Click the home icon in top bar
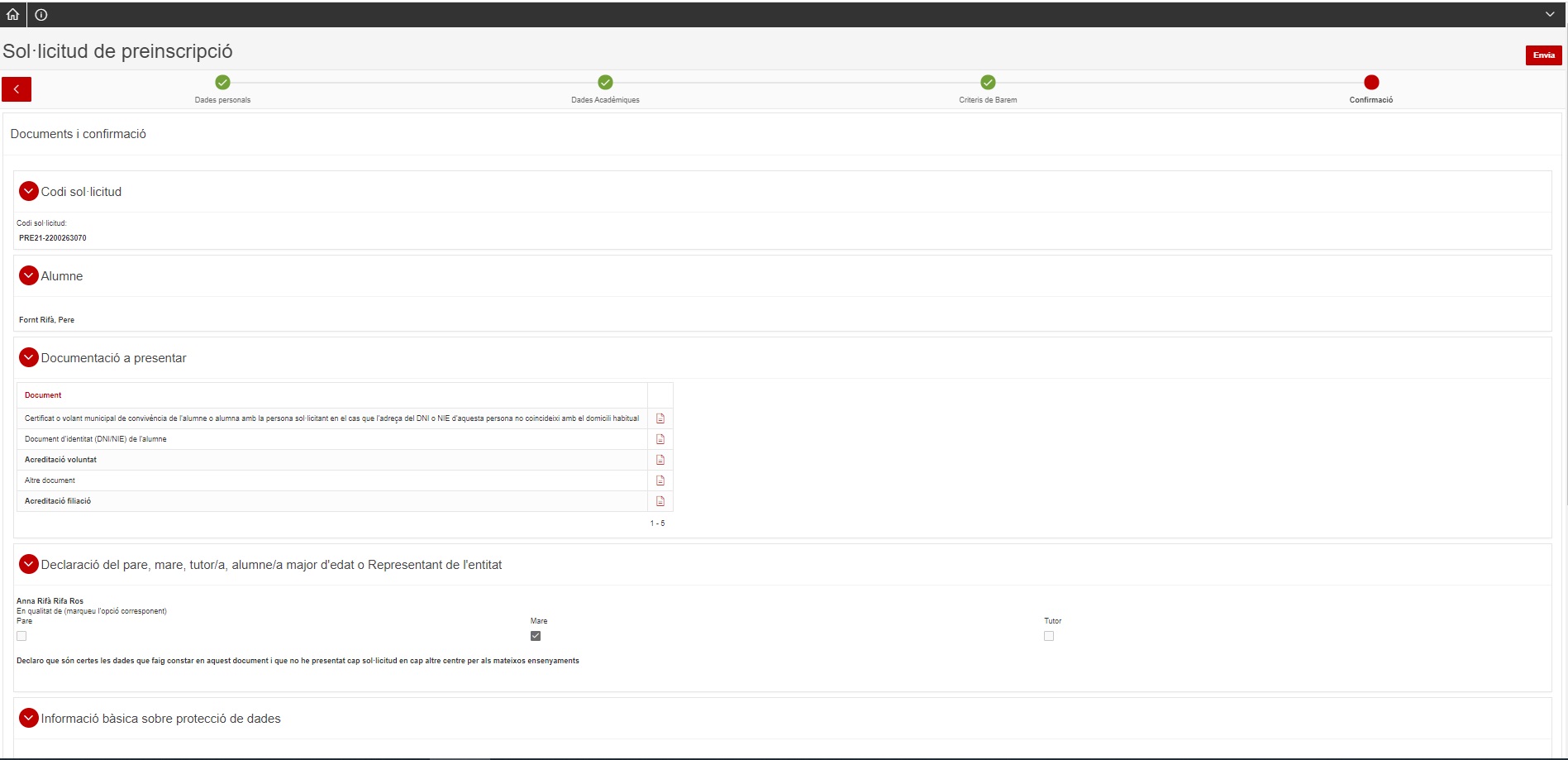Image resolution: width=1568 pixels, height=760 pixels. pyautogui.click(x=13, y=14)
